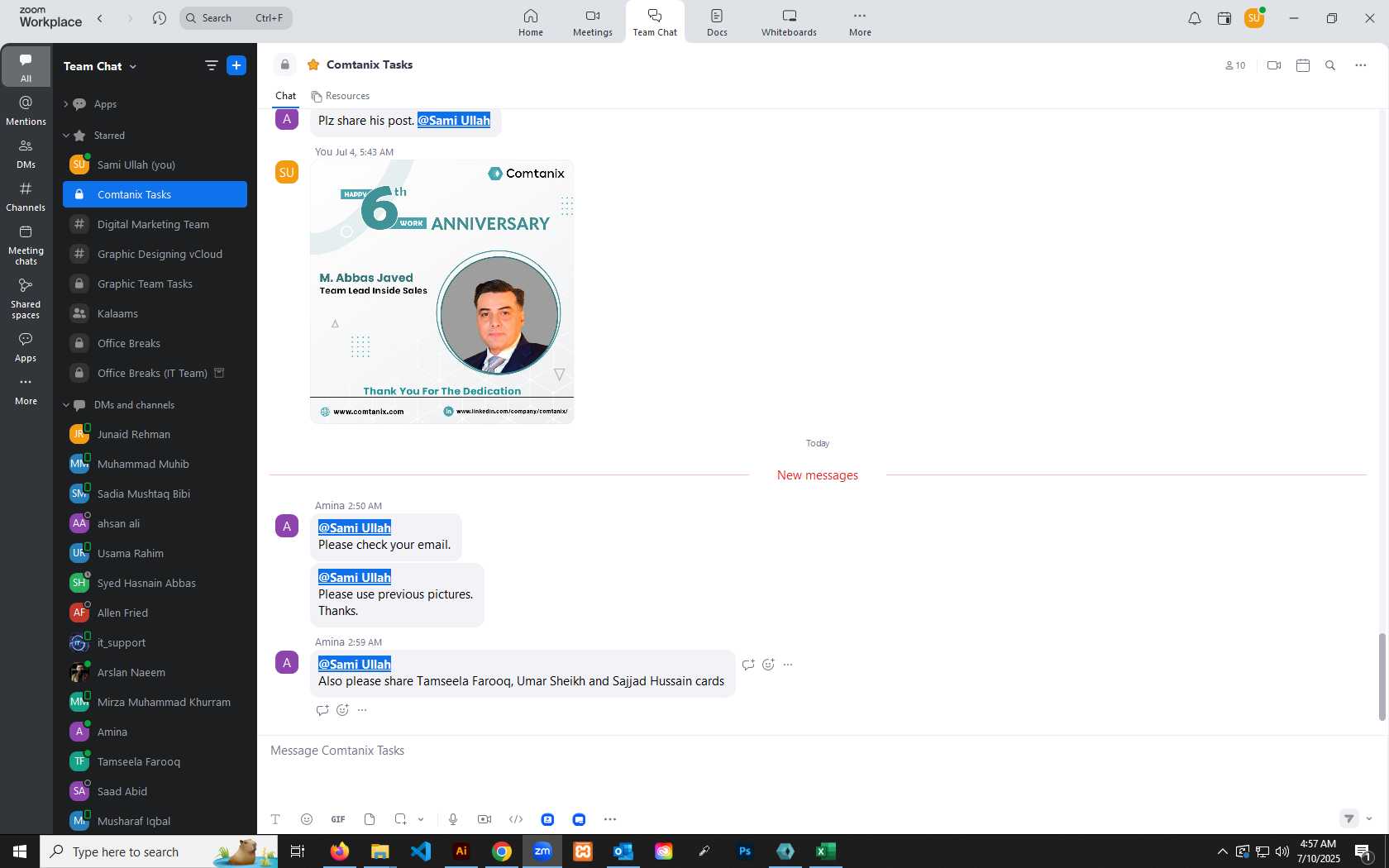
Task: Open Excel from the taskbar
Action: click(825, 851)
